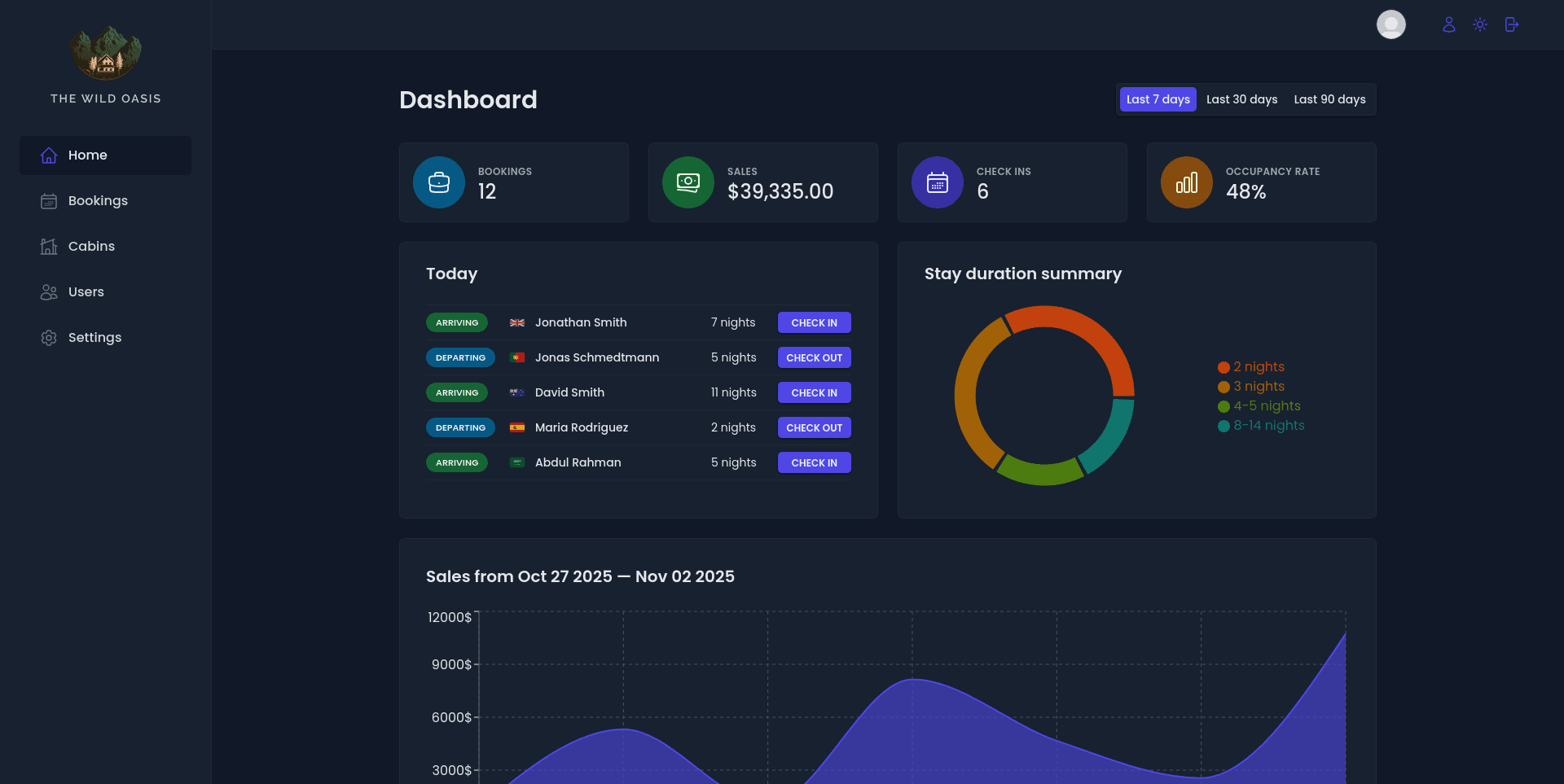Click the Sales banknote icon

[688, 182]
